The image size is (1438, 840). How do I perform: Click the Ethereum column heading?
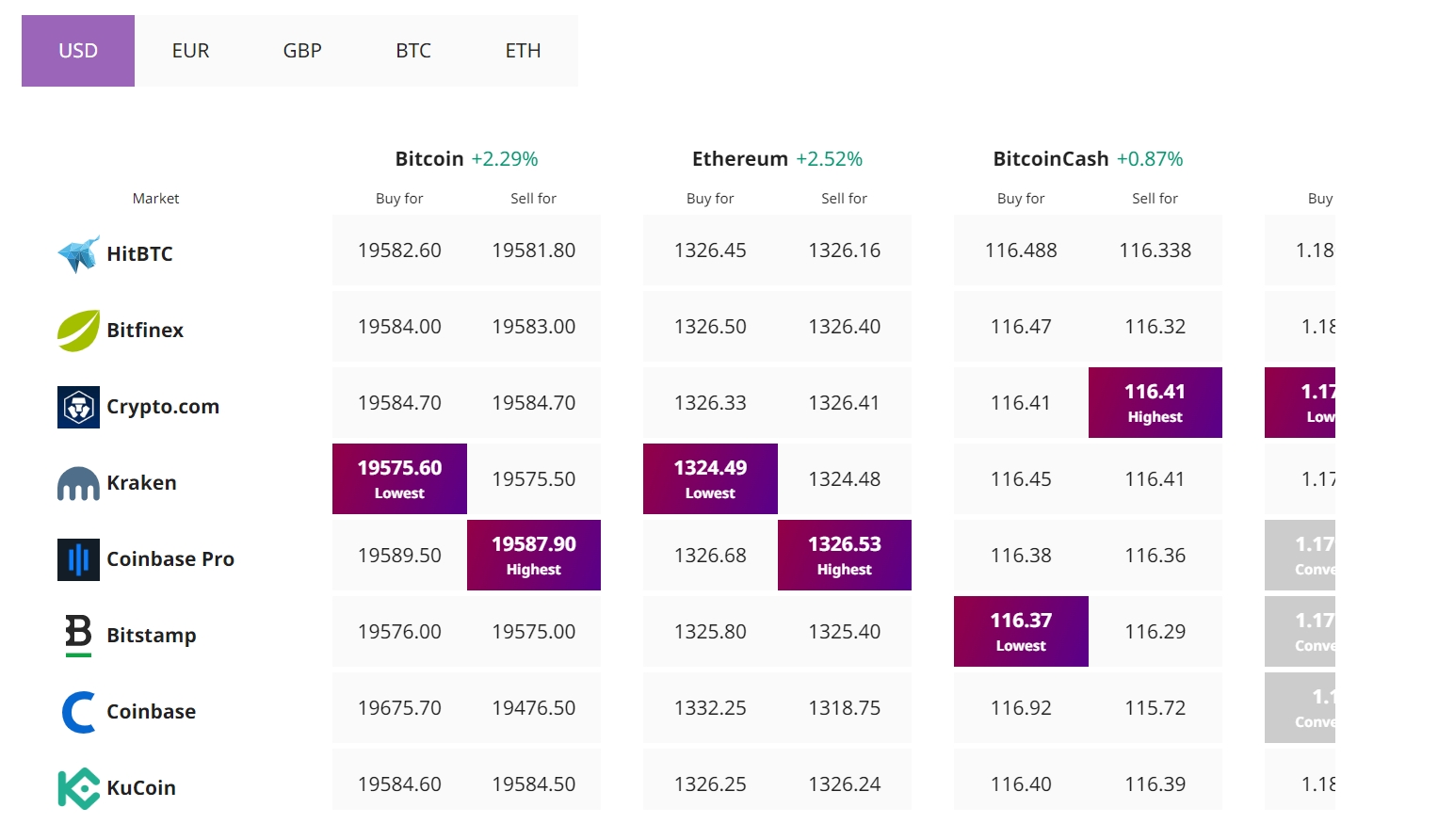[740, 159]
